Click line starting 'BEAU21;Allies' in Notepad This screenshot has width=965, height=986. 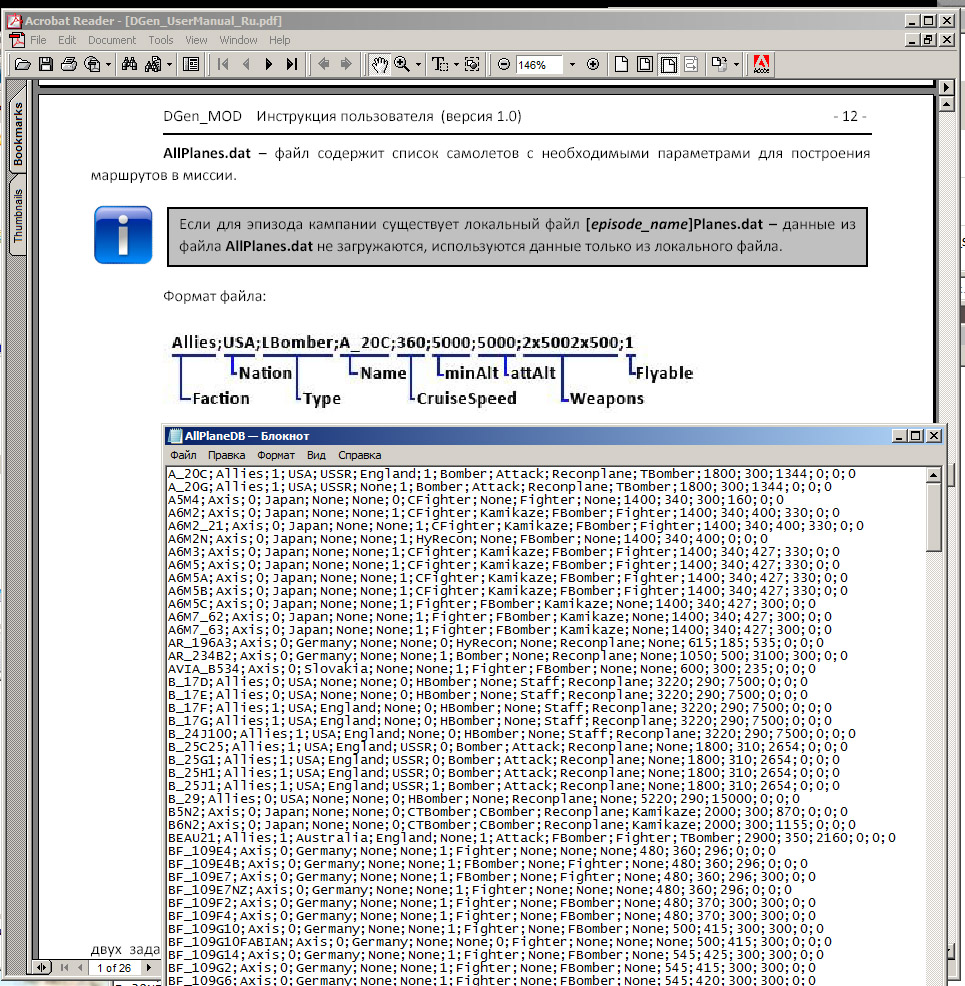531,838
